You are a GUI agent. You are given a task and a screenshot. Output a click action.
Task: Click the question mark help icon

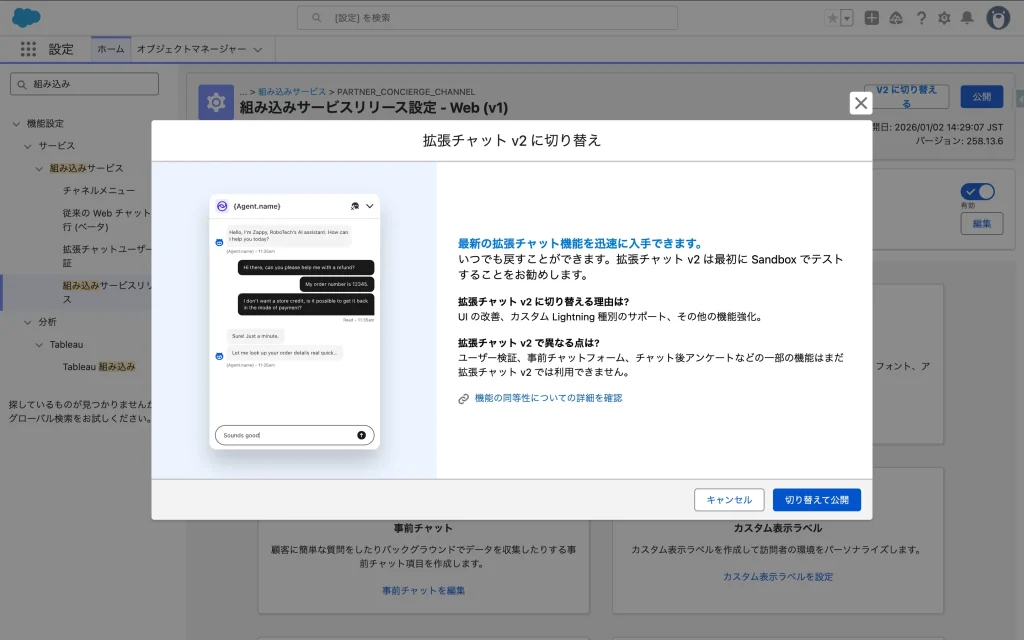(x=920, y=18)
